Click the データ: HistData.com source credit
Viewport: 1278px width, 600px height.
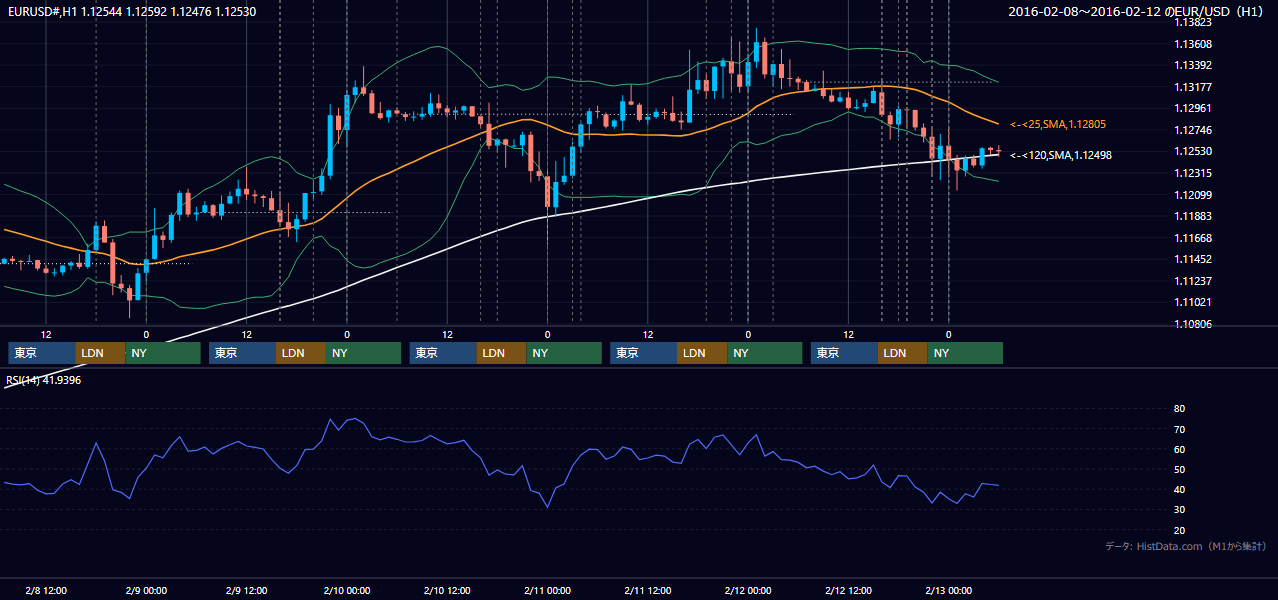pos(1186,546)
